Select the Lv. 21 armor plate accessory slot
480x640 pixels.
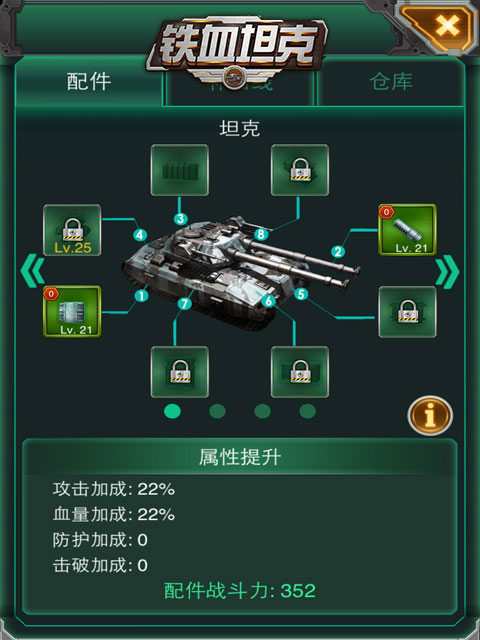pos(72,311)
